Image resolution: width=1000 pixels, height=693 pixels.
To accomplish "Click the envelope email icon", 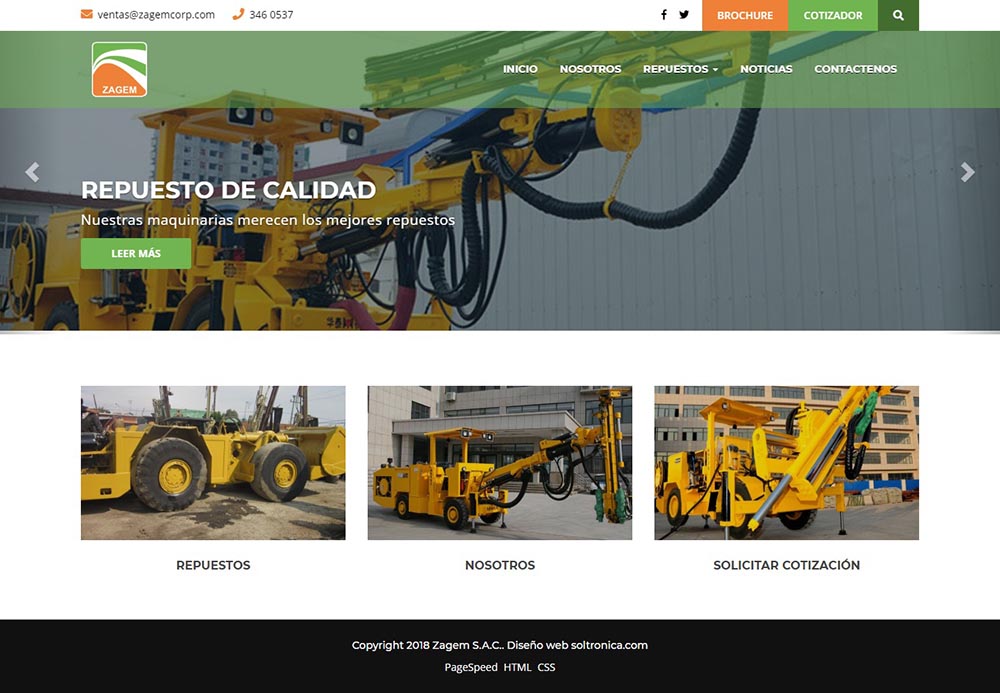I will pos(87,15).
